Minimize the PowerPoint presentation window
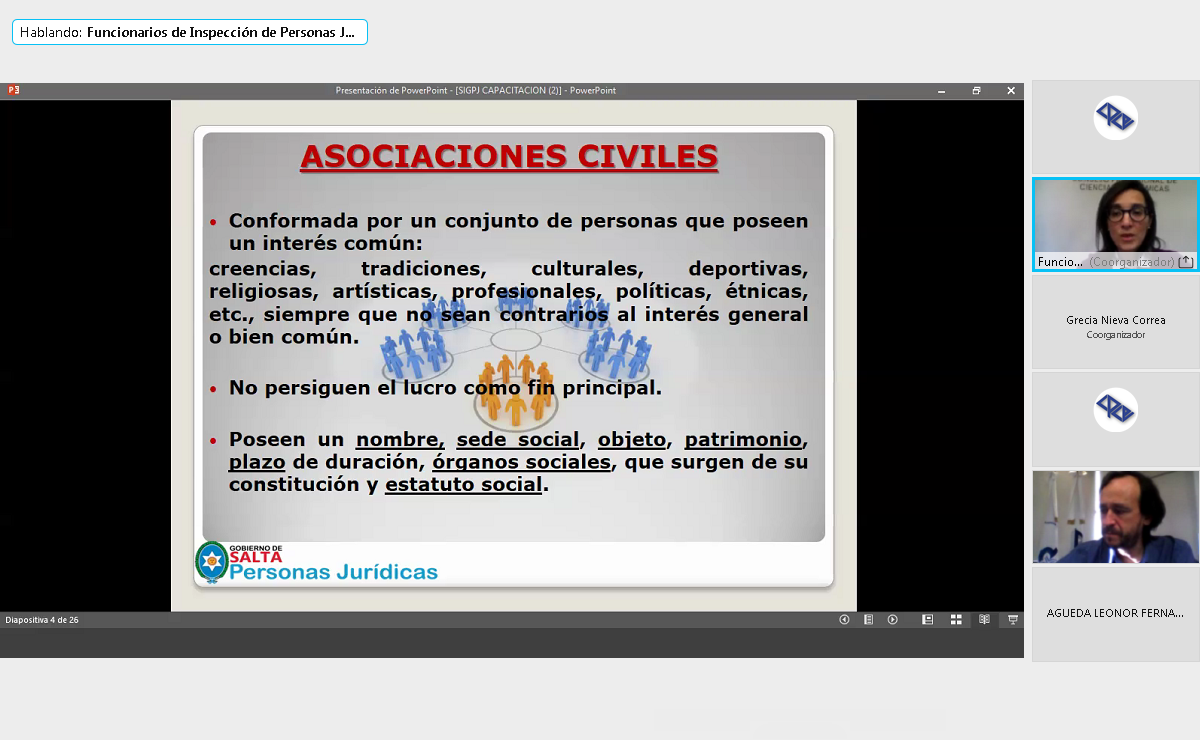The image size is (1200, 740). tap(941, 91)
